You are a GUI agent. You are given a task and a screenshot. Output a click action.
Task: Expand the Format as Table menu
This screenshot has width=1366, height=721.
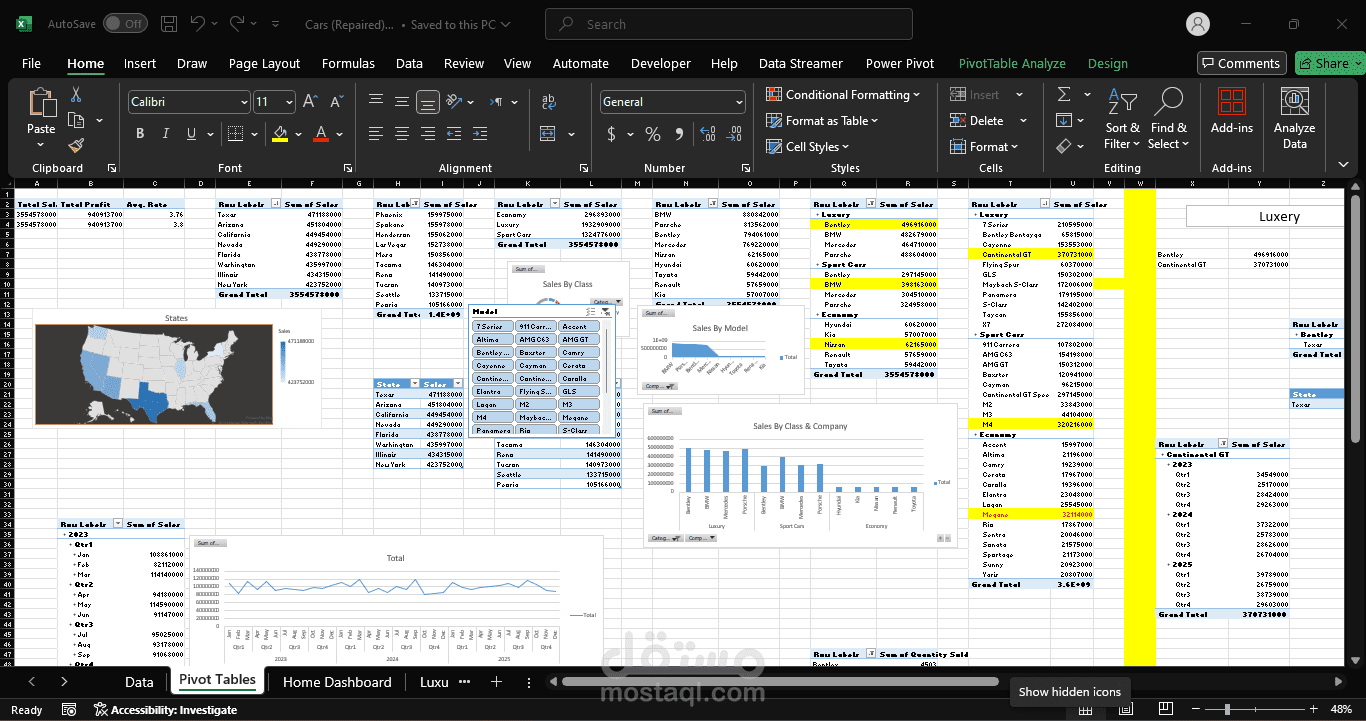pos(822,121)
